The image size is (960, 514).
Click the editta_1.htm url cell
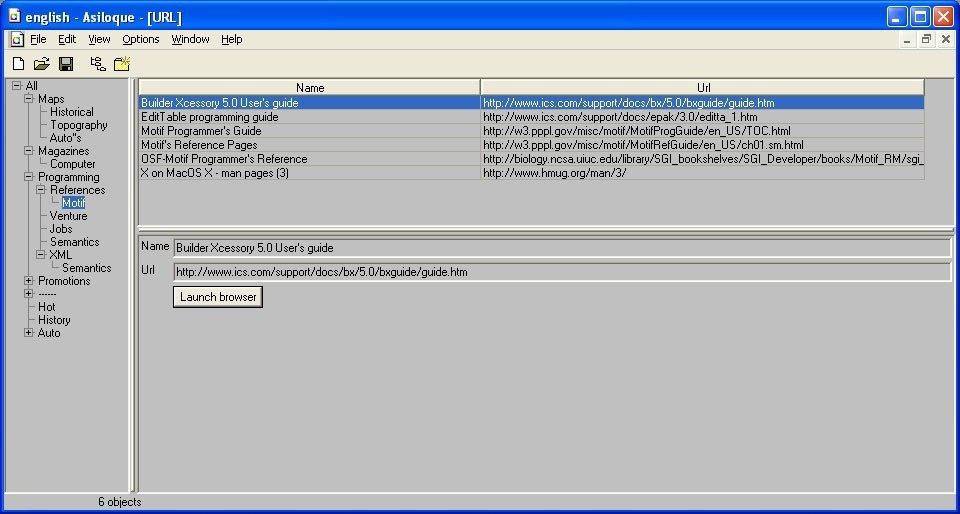click(x=703, y=117)
